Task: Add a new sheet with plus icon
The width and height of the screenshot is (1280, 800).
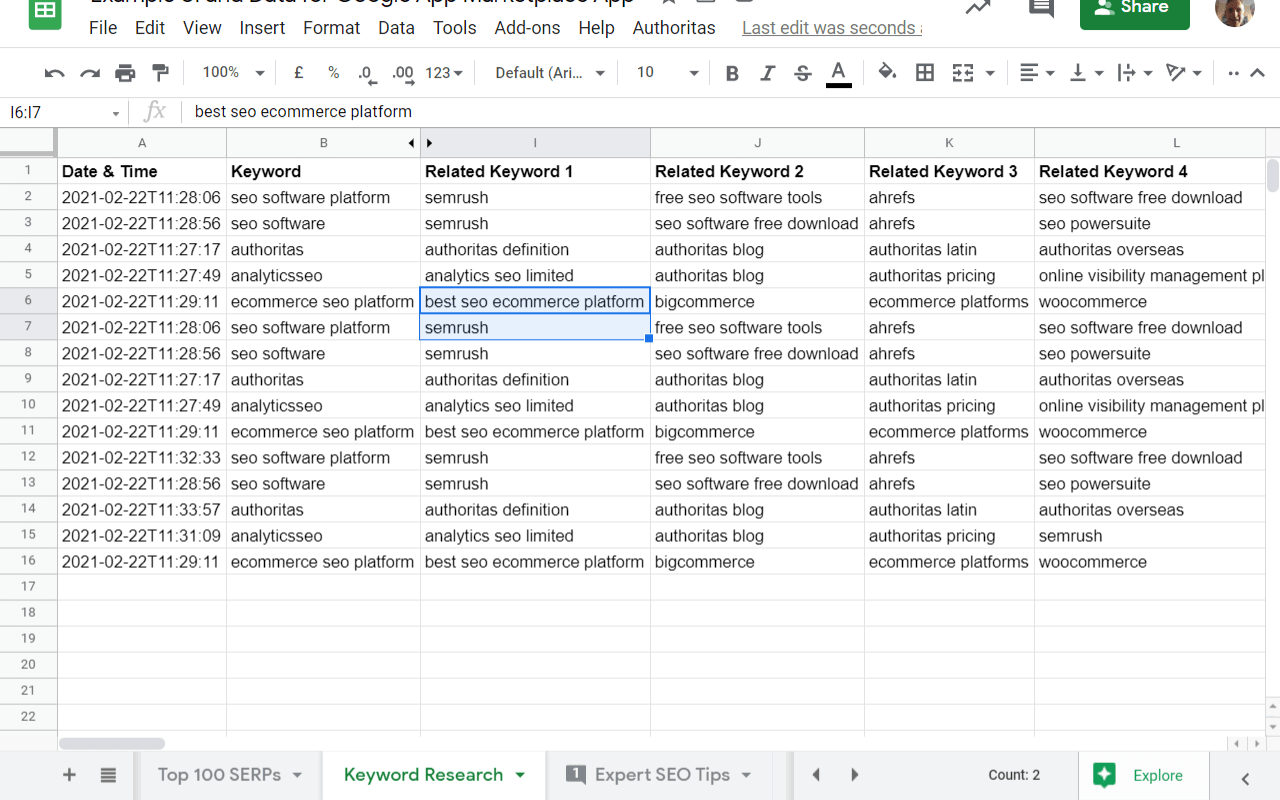Action: [69, 775]
